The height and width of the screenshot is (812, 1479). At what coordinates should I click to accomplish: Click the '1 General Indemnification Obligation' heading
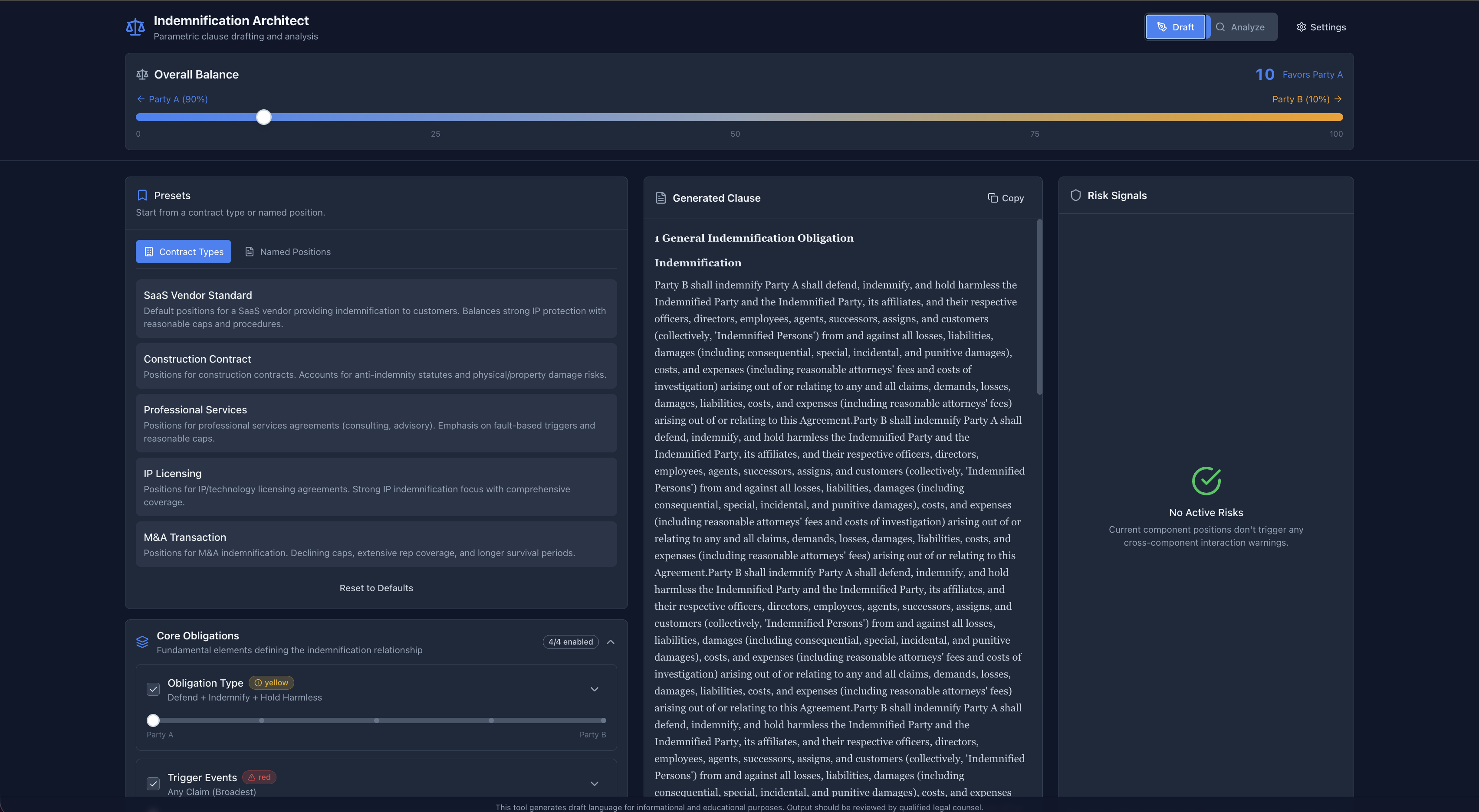click(x=754, y=238)
